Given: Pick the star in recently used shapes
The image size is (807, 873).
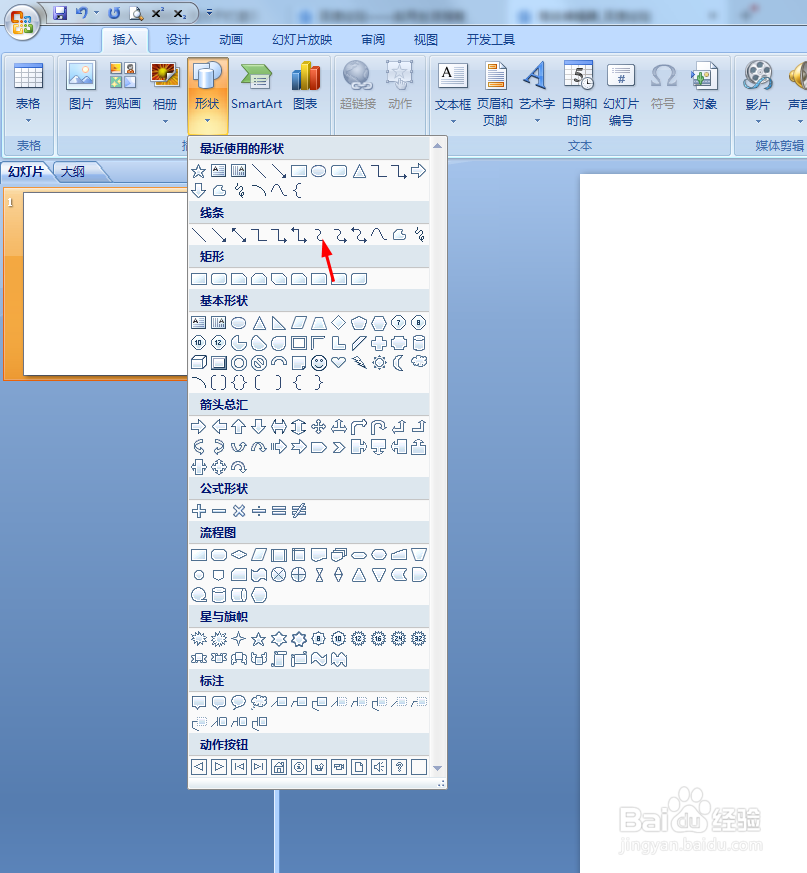Looking at the screenshot, I should [x=199, y=171].
